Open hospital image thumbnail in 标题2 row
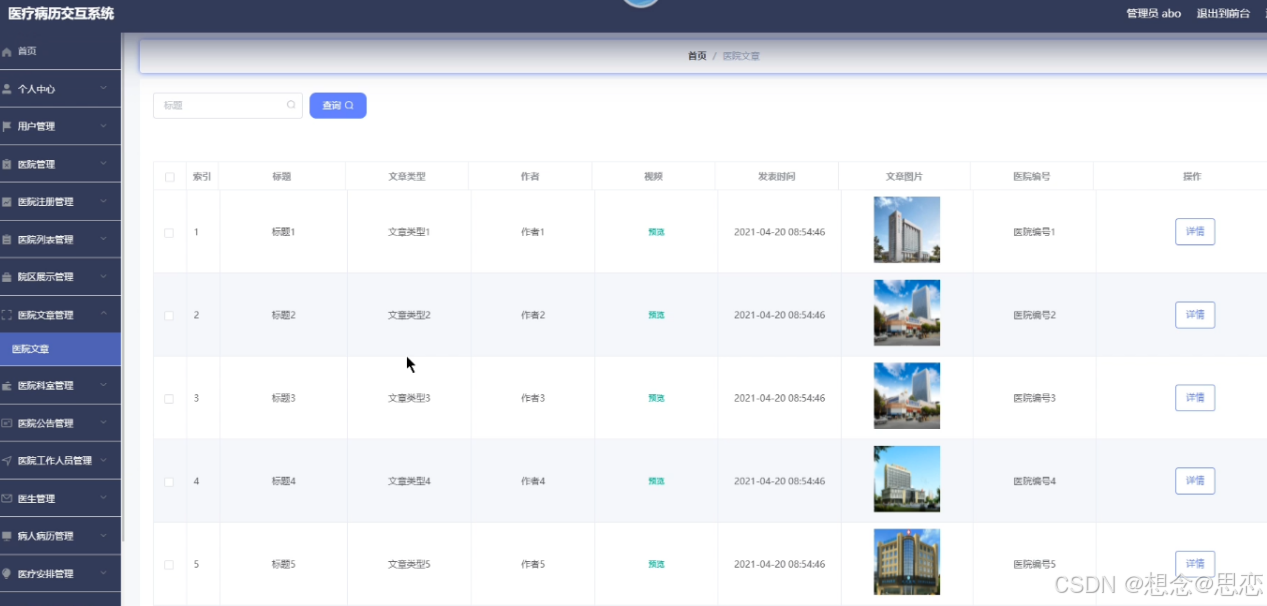The width and height of the screenshot is (1267, 606). [906, 313]
